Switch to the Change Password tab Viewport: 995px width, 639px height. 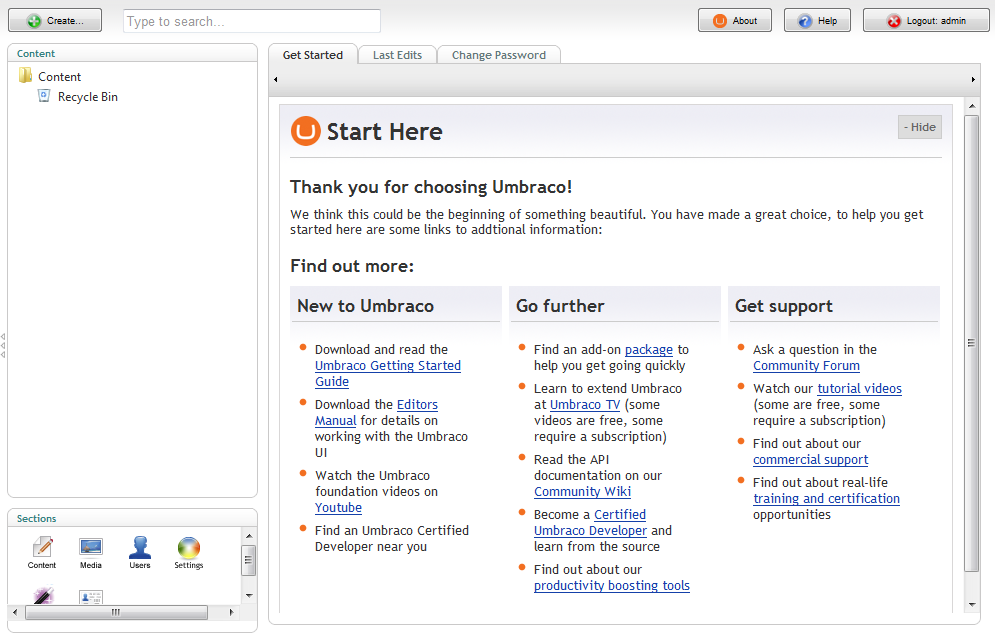pos(499,55)
